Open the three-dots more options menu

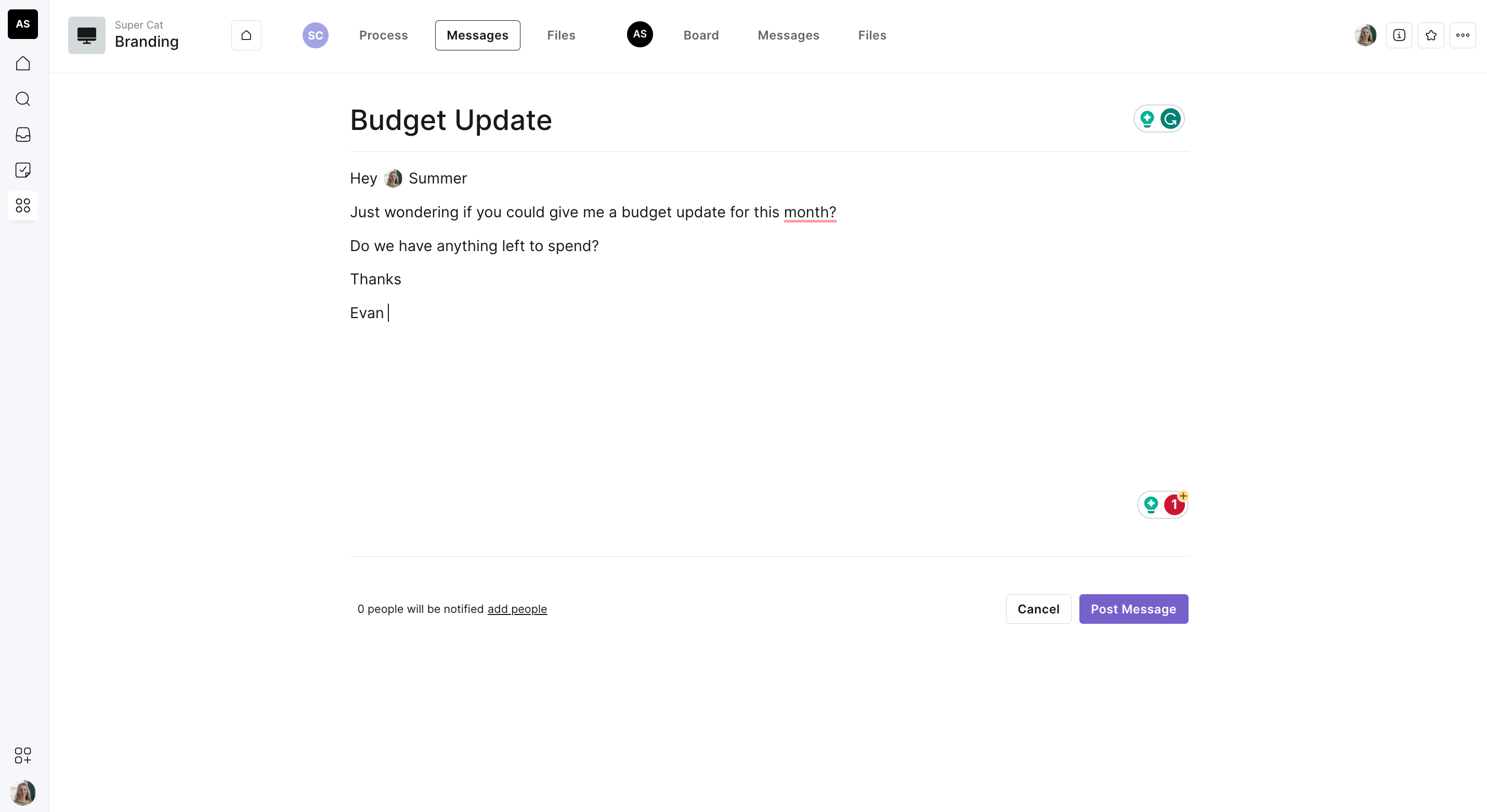pos(1462,35)
